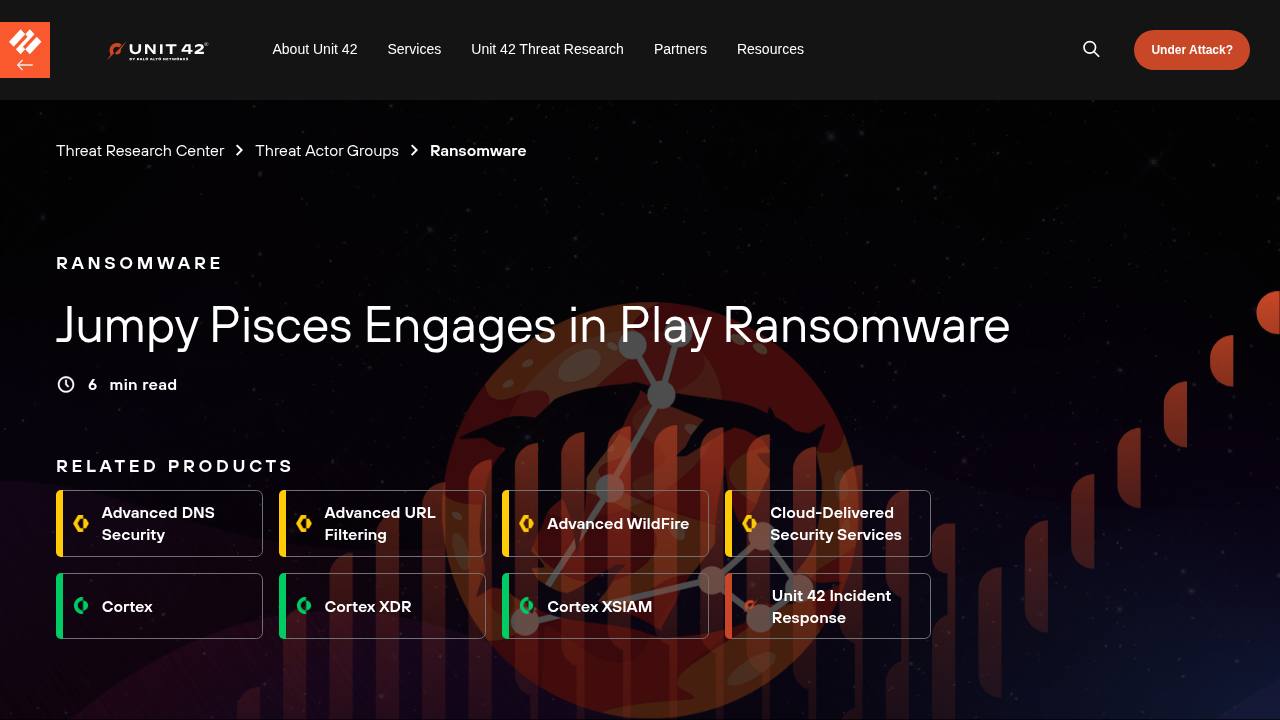Click the clock icon beside min read
This screenshot has height=720, width=1280.
(x=66, y=385)
